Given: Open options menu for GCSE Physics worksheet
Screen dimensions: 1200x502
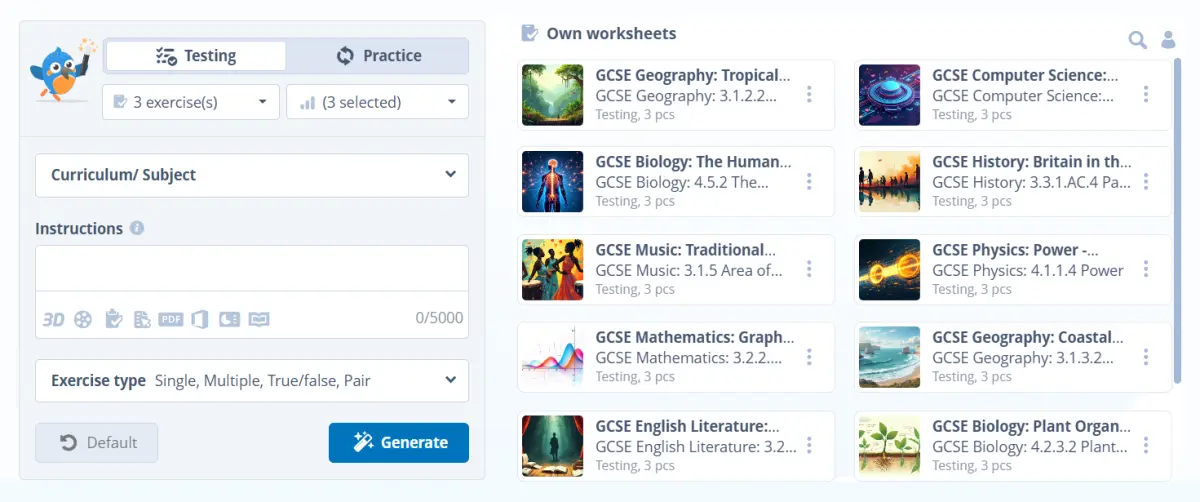Looking at the screenshot, I should pos(1146,270).
